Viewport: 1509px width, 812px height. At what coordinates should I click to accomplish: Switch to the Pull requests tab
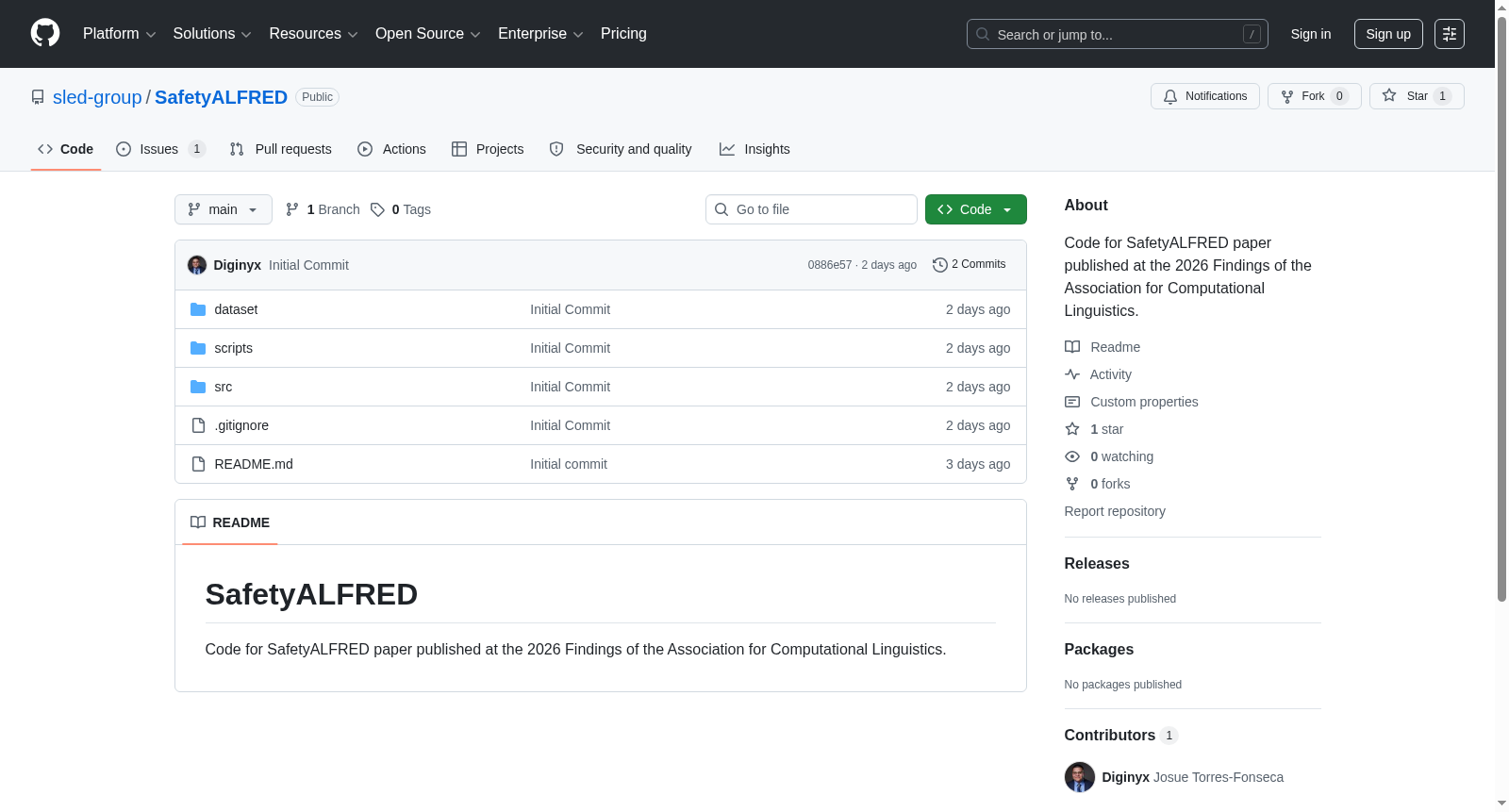pos(281,149)
